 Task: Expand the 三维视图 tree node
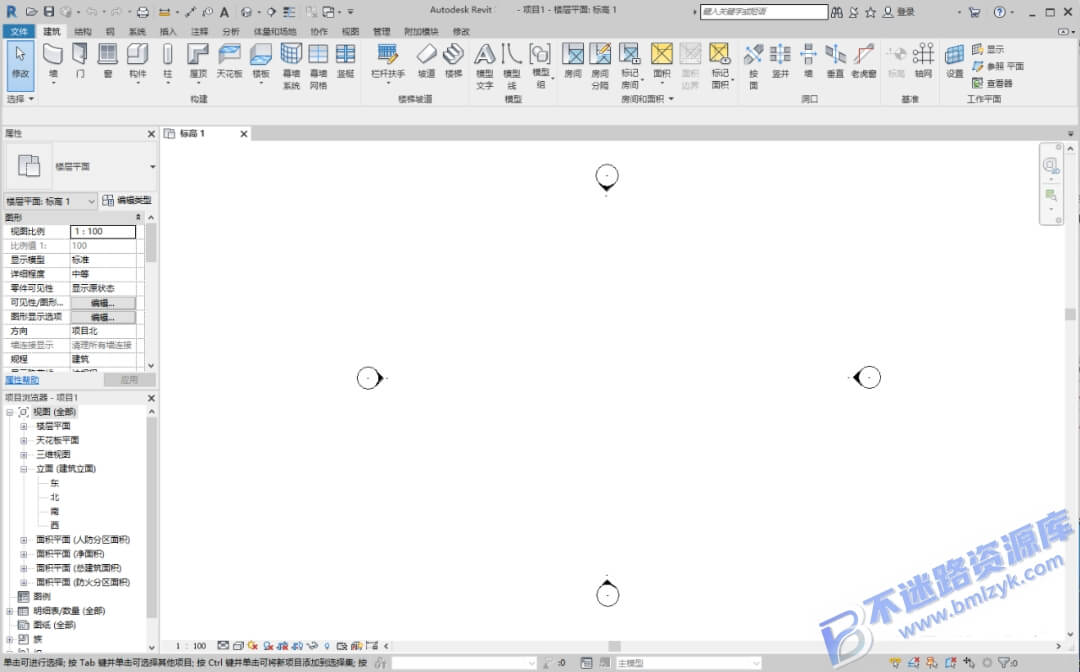coord(23,454)
